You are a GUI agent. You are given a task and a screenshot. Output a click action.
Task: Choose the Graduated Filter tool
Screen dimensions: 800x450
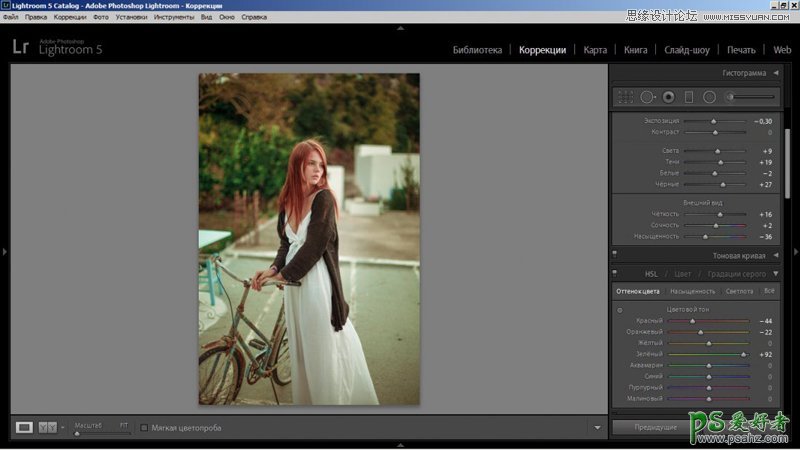(x=688, y=97)
